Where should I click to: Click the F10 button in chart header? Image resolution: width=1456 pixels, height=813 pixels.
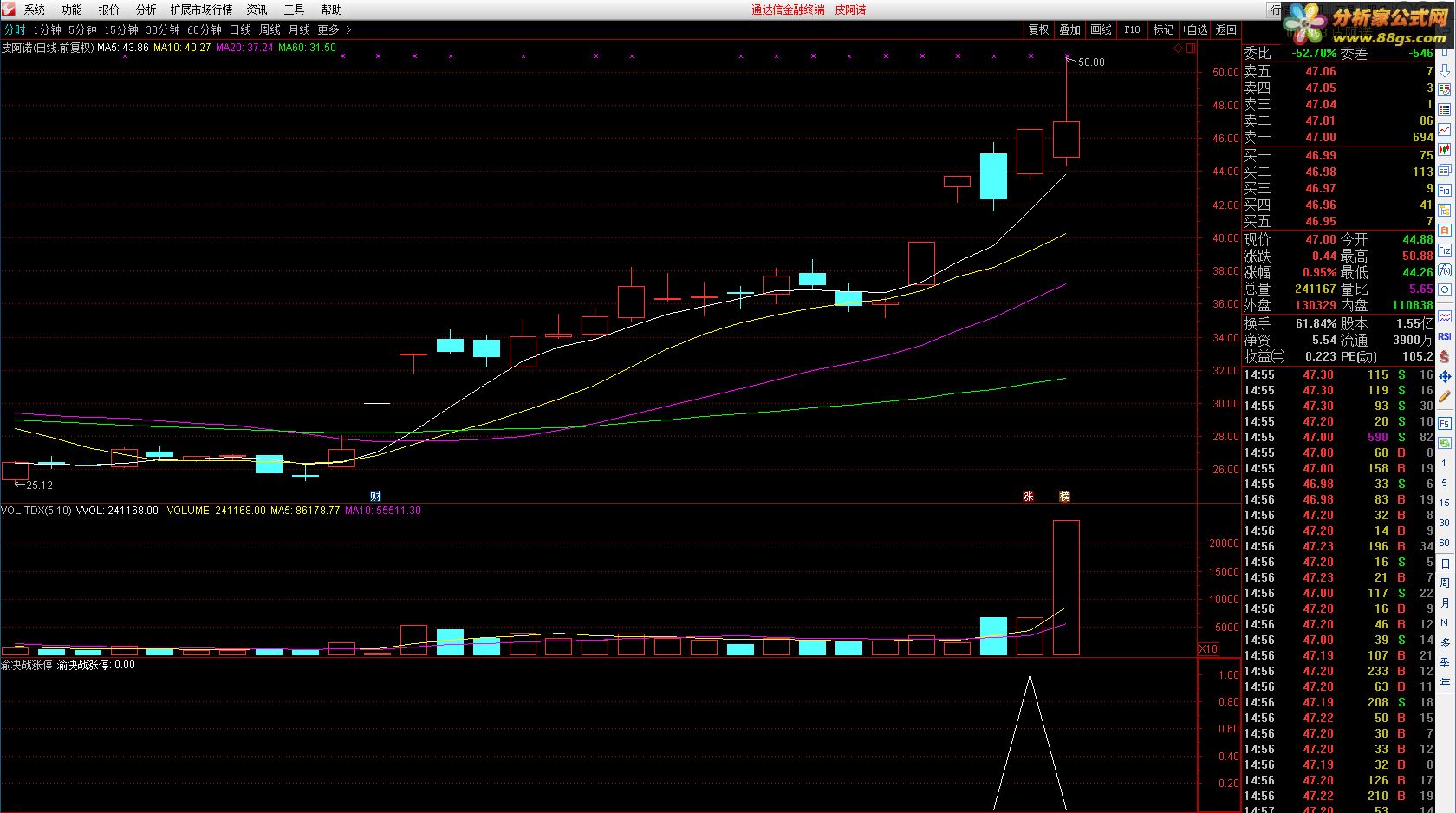[x=1132, y=29]
